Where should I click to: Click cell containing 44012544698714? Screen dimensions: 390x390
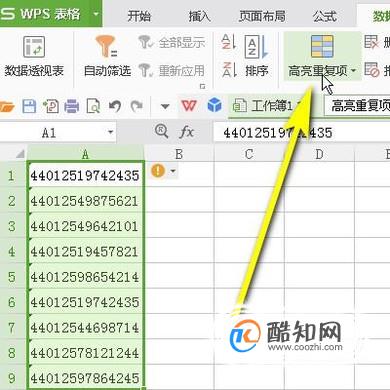click(x=85, y=328)
